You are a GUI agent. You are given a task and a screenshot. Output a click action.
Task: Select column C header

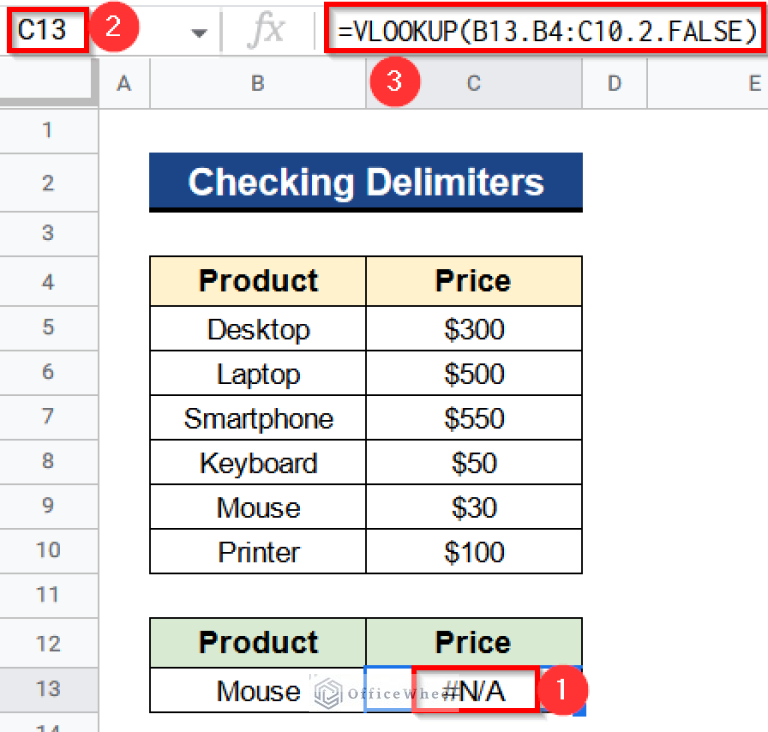click(x=473, y=85)
